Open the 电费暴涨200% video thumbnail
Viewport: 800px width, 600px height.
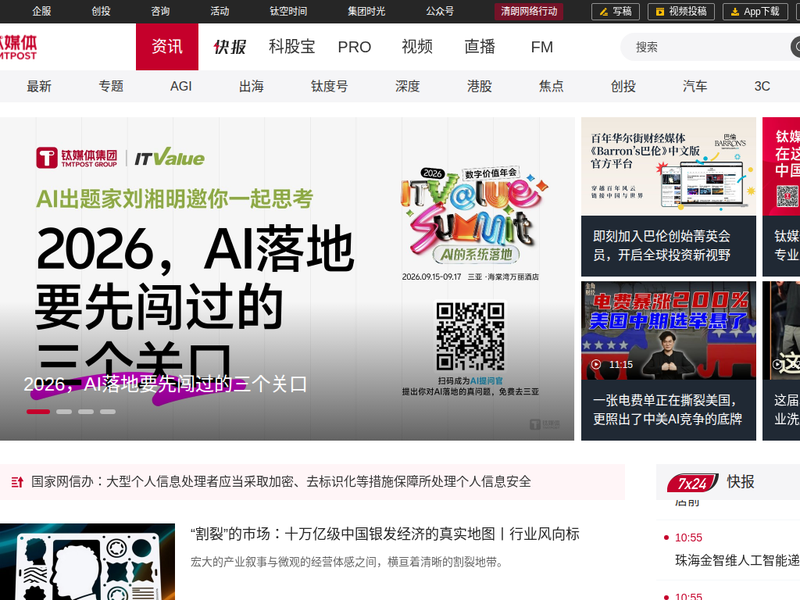[x=668, y=331]
